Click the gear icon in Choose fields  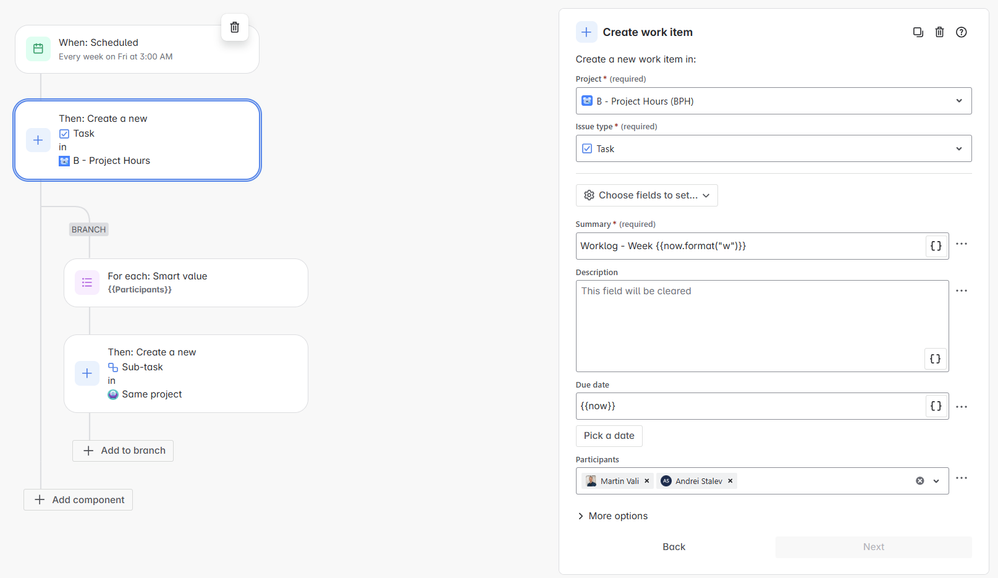coord(589,195)
